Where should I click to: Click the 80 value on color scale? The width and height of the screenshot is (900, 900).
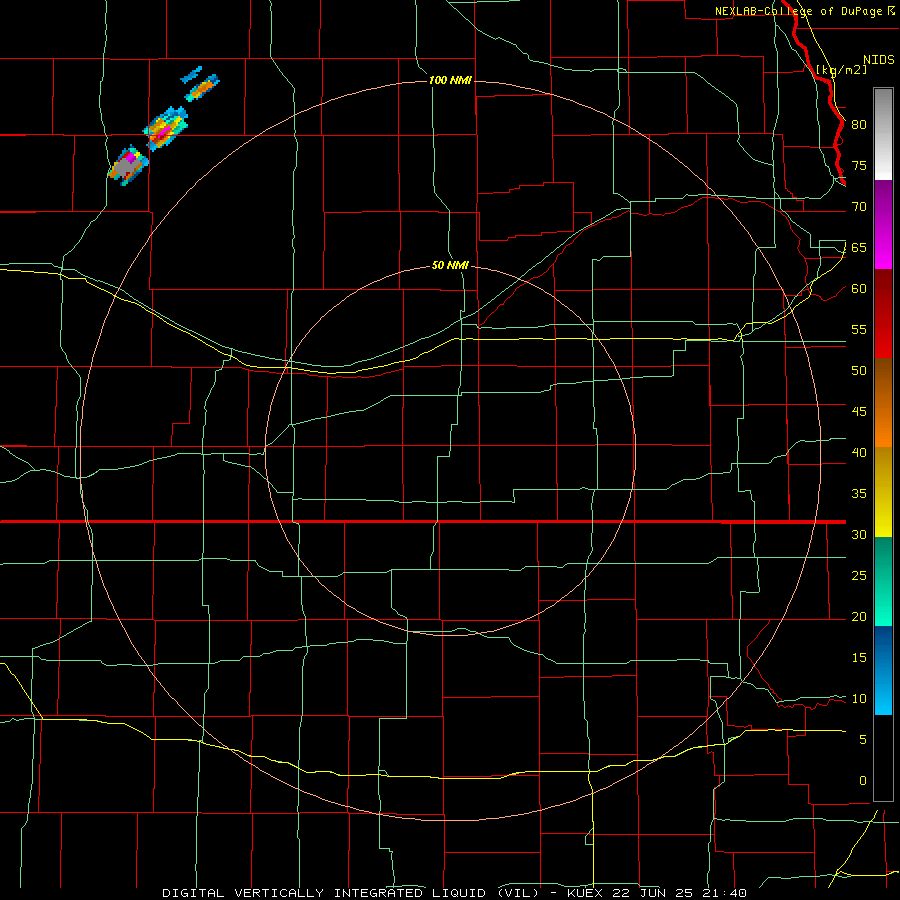click(859, 125)
